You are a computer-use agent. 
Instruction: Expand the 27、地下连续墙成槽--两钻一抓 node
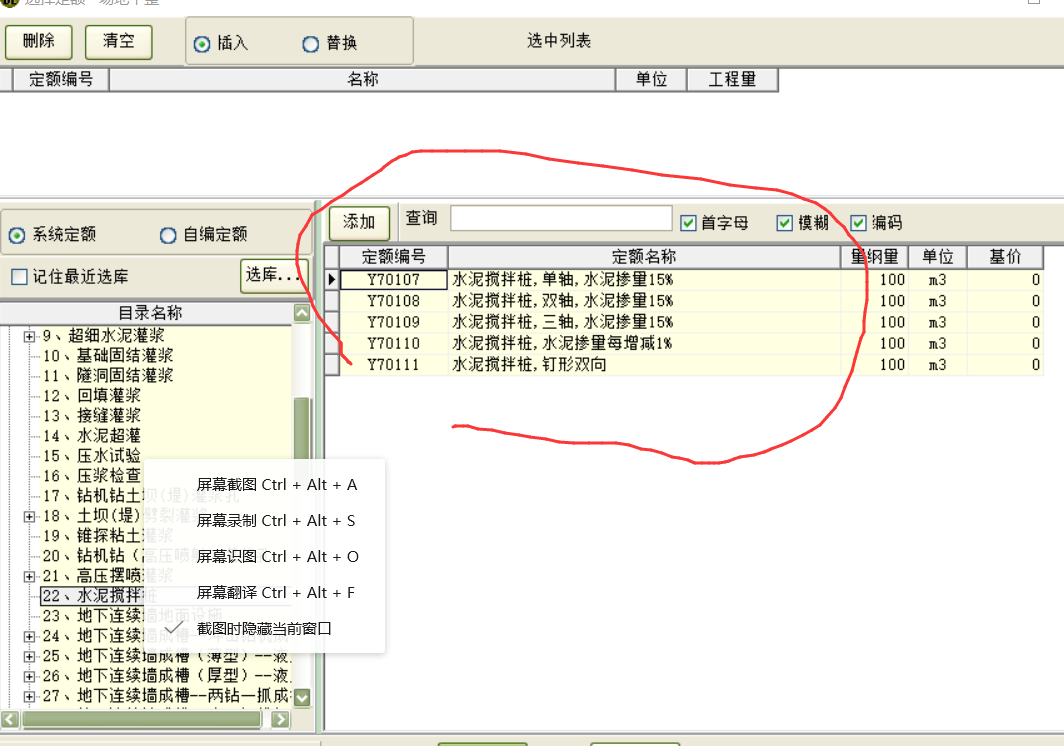tap(30, 696)
